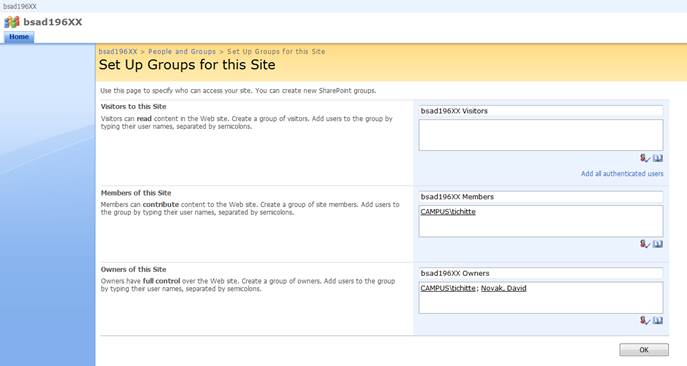Focus the bsad196XX Visitors name field
This screenshot has width=687, height=366.
(541, 111)
